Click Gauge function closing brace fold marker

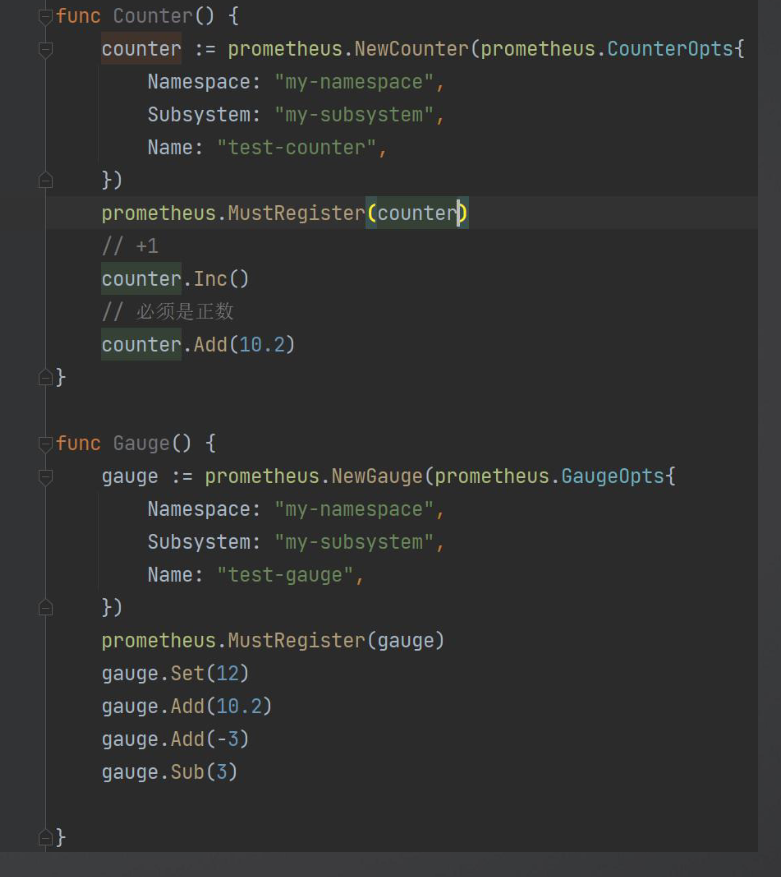click(x=45, y=837)
